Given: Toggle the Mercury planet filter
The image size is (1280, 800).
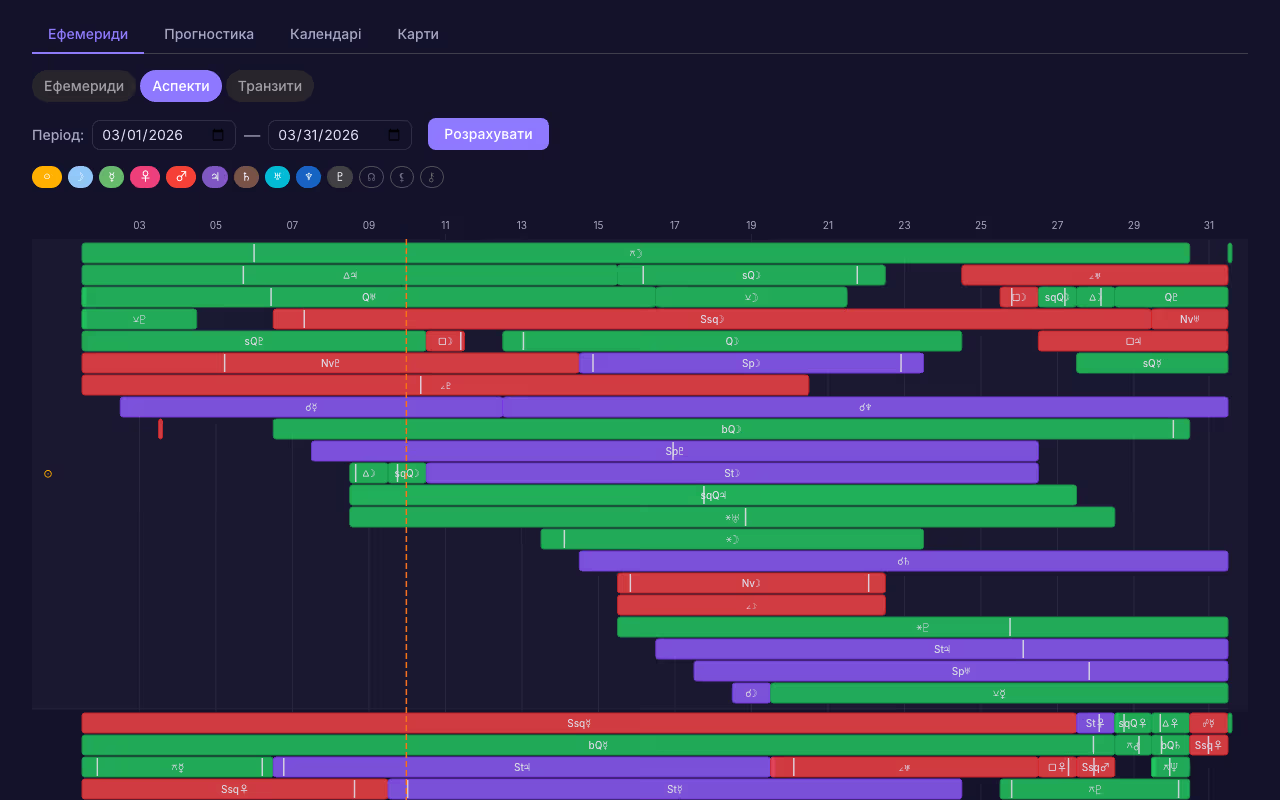Looking at the screenshot, I should coord(111,177).
